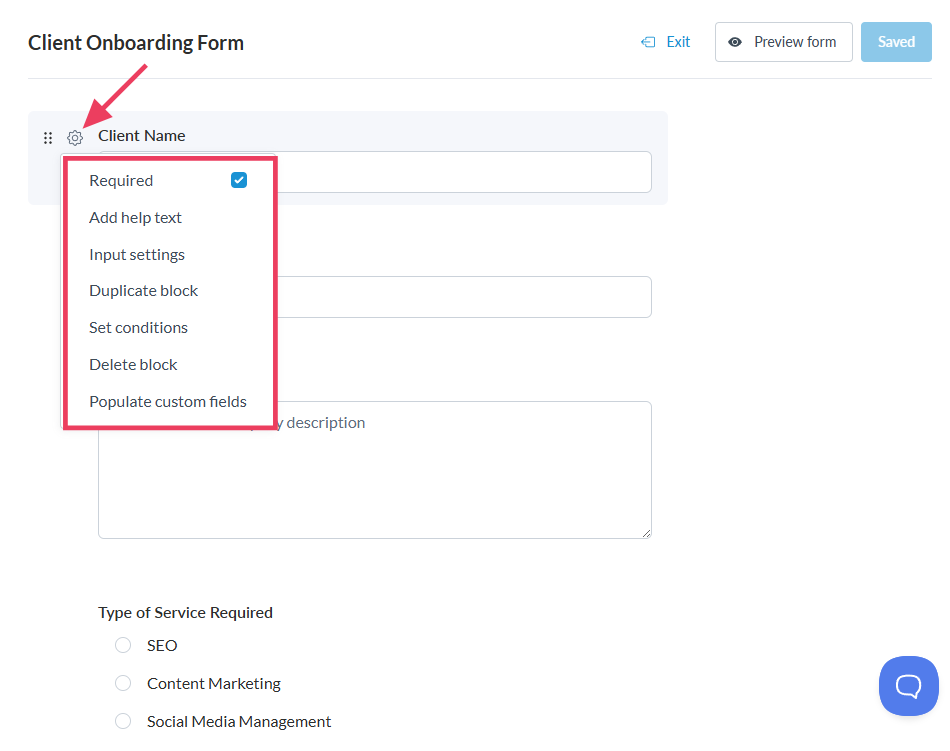The height and width of the screenshot is (751, 950).
Task: Click the Preview form button
Action: pos(783,42)
